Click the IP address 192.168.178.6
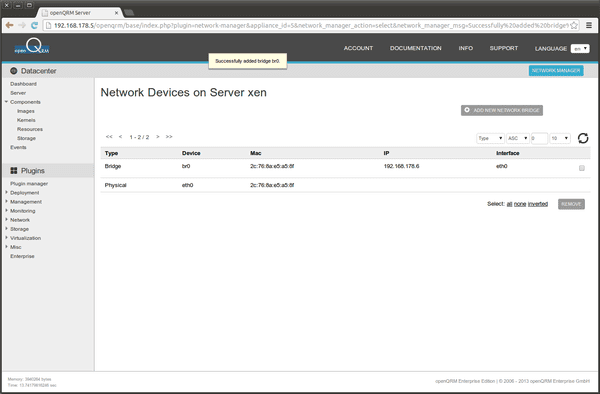Viewport: 600px width, 394px height. (x=401, y=166)
